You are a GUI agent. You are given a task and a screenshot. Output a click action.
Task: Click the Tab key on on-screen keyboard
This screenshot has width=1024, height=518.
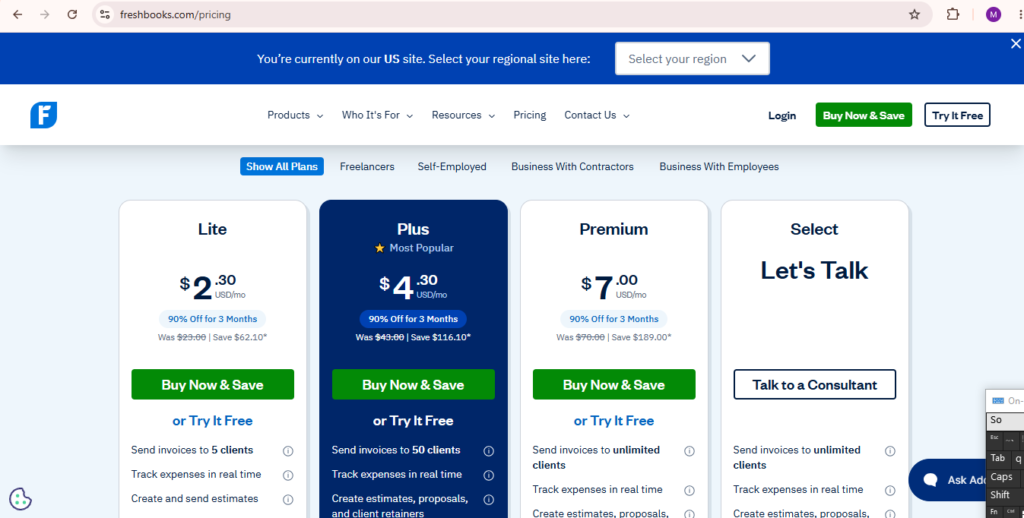tap(998, 459)
